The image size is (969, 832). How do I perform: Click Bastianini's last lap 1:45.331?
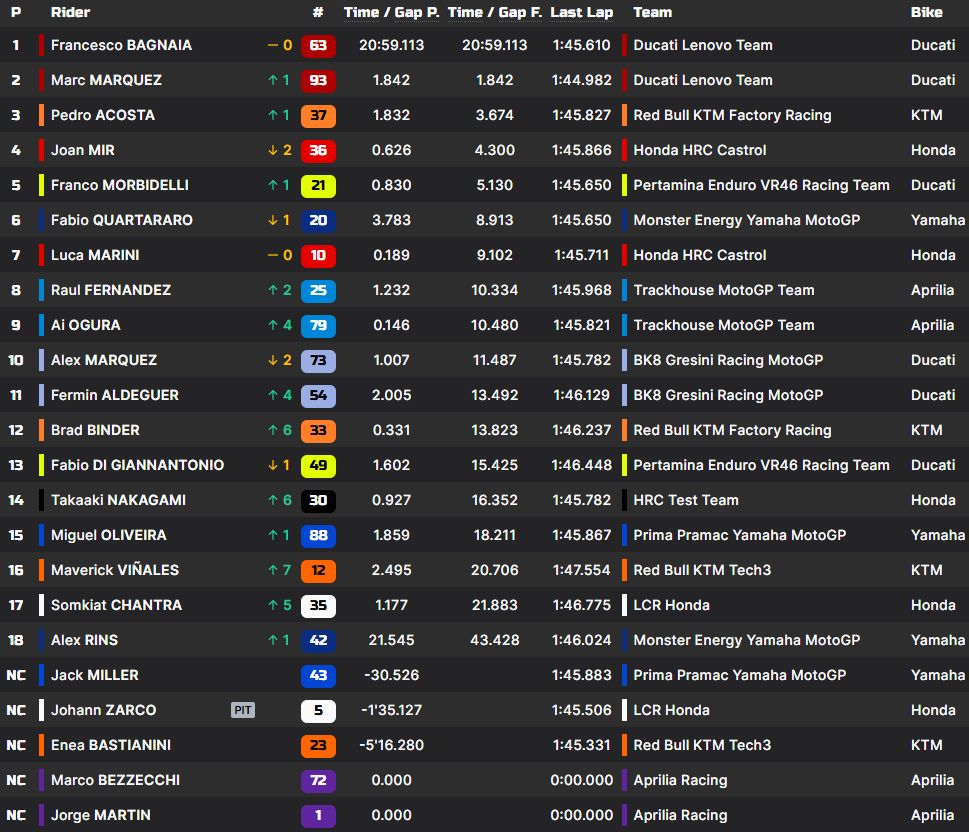click(582, 745)
